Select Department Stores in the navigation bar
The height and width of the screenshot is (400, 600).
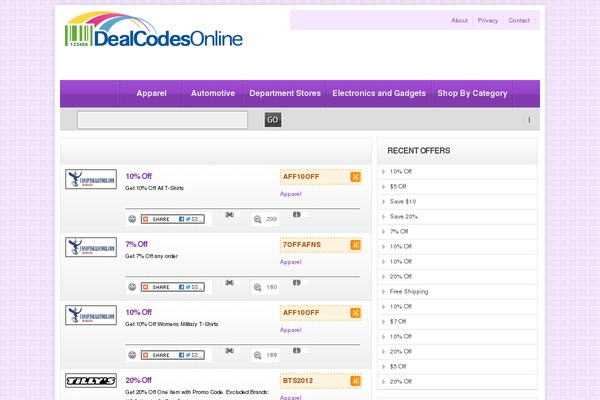click(x=285, y=93)
